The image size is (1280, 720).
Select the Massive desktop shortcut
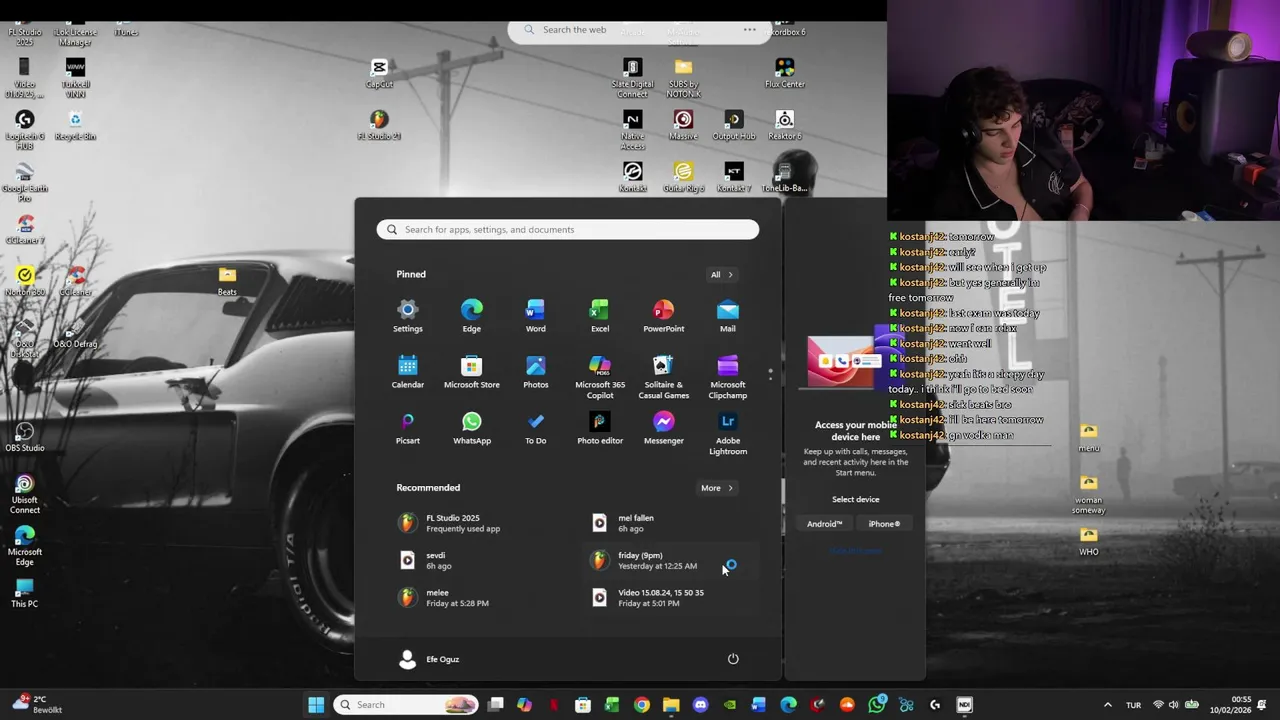click(683, 125)
